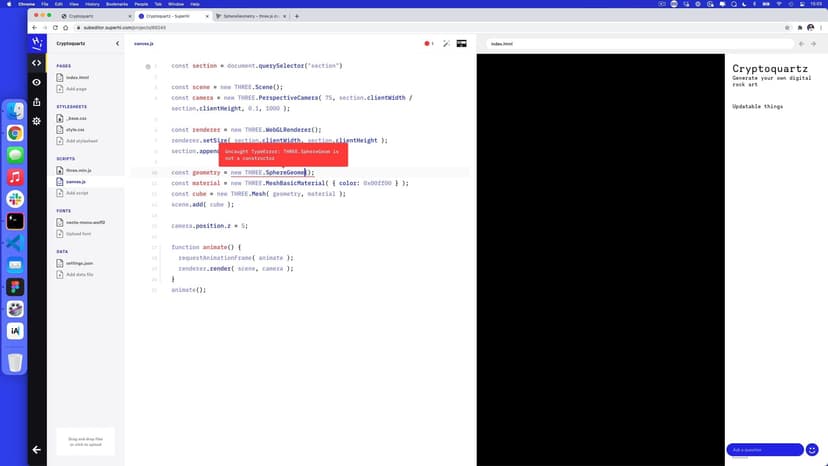Collapse the Cryptoquartz file panel chevron

[x=117, y=44]
